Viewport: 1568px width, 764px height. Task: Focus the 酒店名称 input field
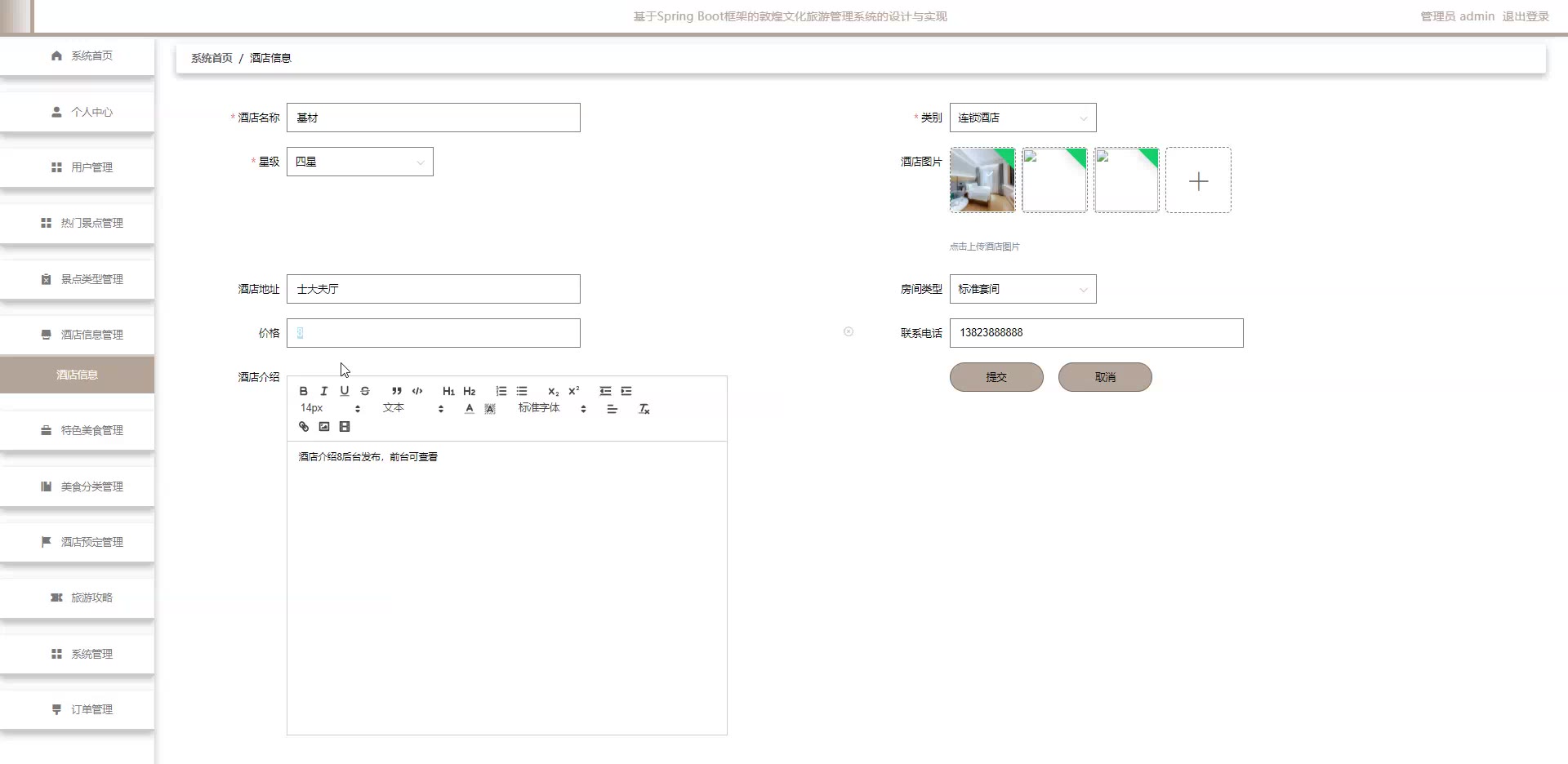[434, 118]
